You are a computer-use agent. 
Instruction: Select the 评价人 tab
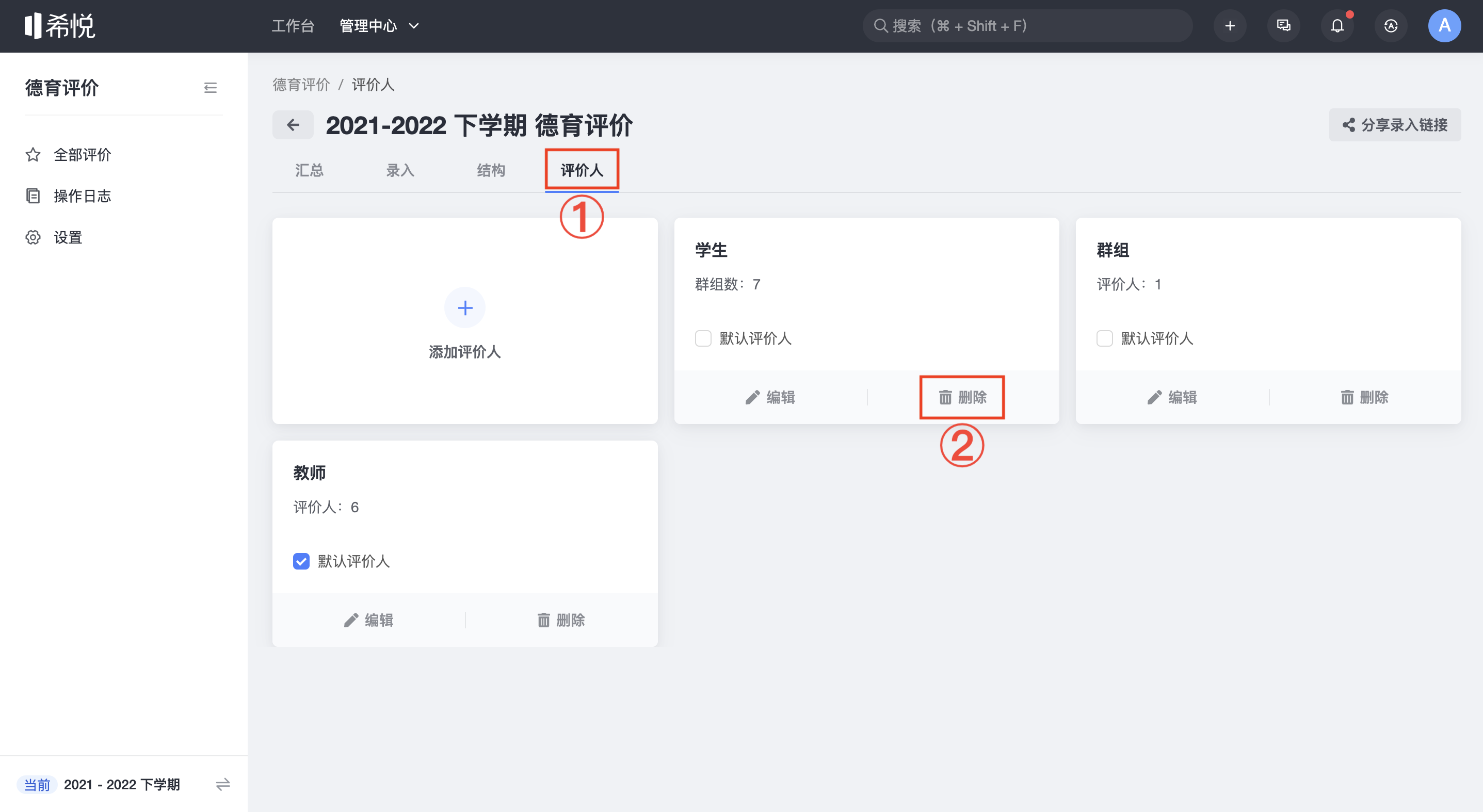pos(582,170)
